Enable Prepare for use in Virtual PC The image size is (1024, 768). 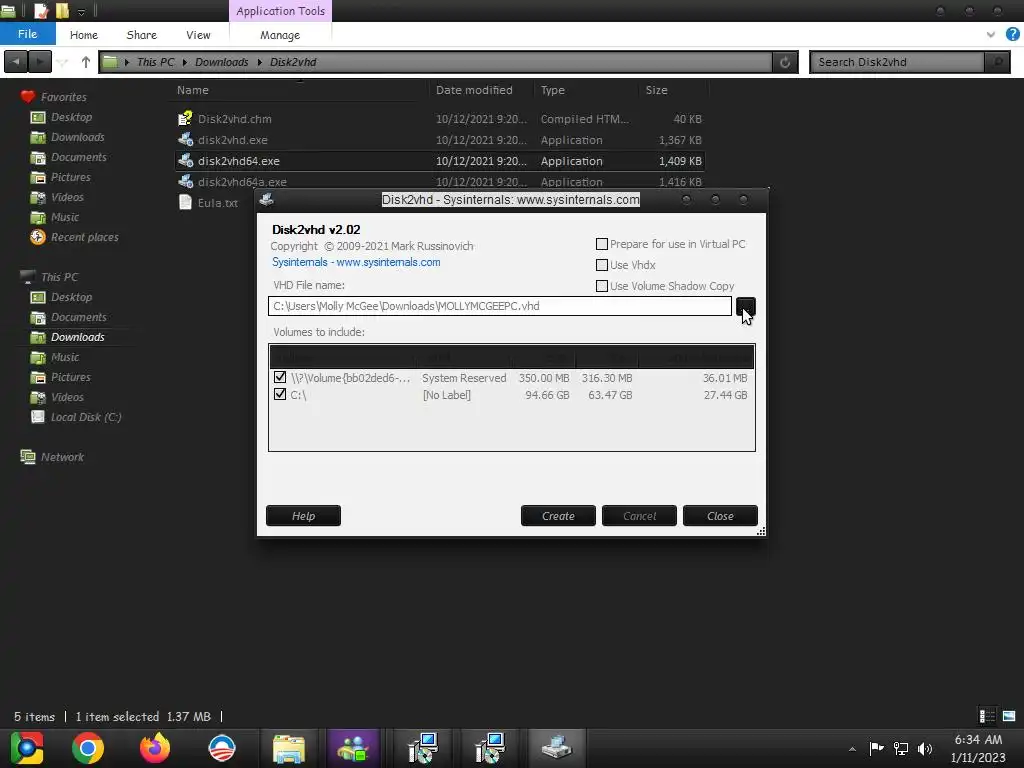click(x=601, y=244)
